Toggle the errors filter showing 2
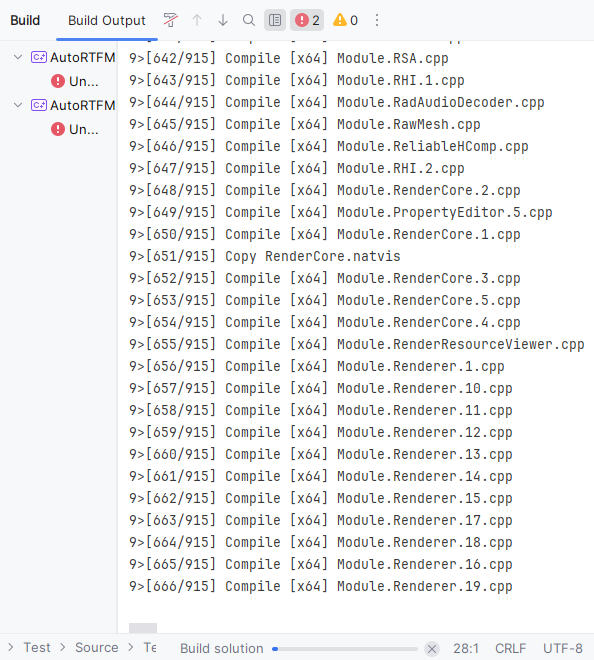This screenshot has width=594, height=660. [x=307, y=20]
